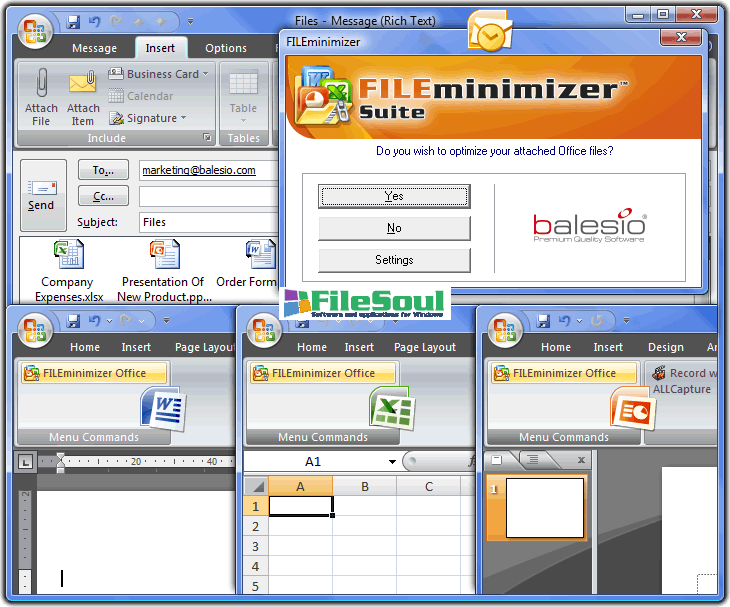Click Record with ALLCapture icon in PowerPoint
The width and height of the screenshot is (730, 607).
(659, 373)
